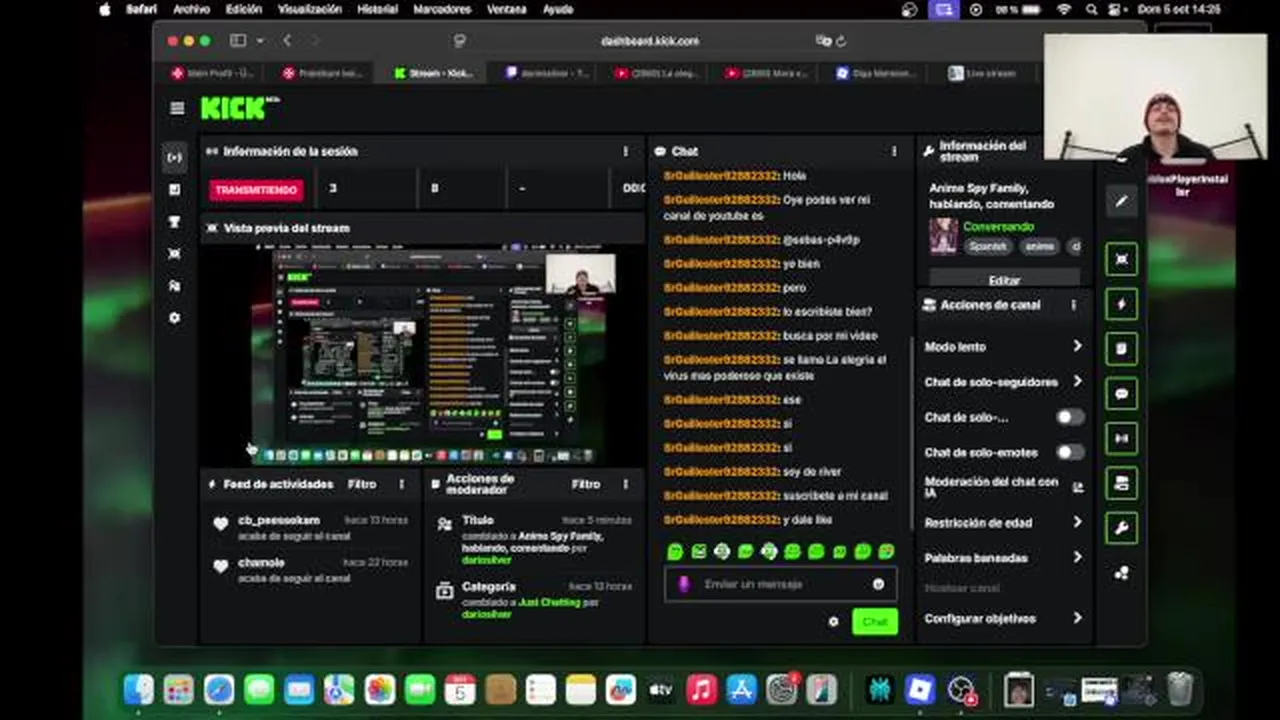Open Music app from the Dock
The image size is (1280, 720).
tap(701, 690)
